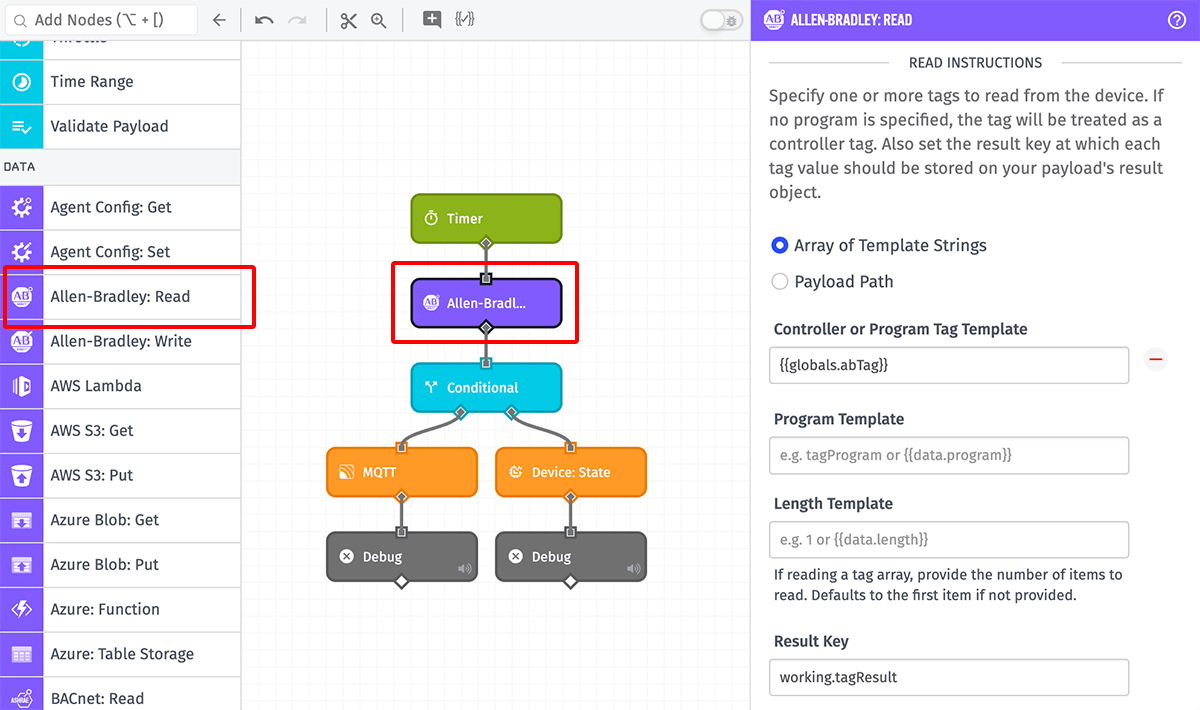Screen dimensions: 1200x710
Task: Undo the last workflow change
Action: [264, 20]
